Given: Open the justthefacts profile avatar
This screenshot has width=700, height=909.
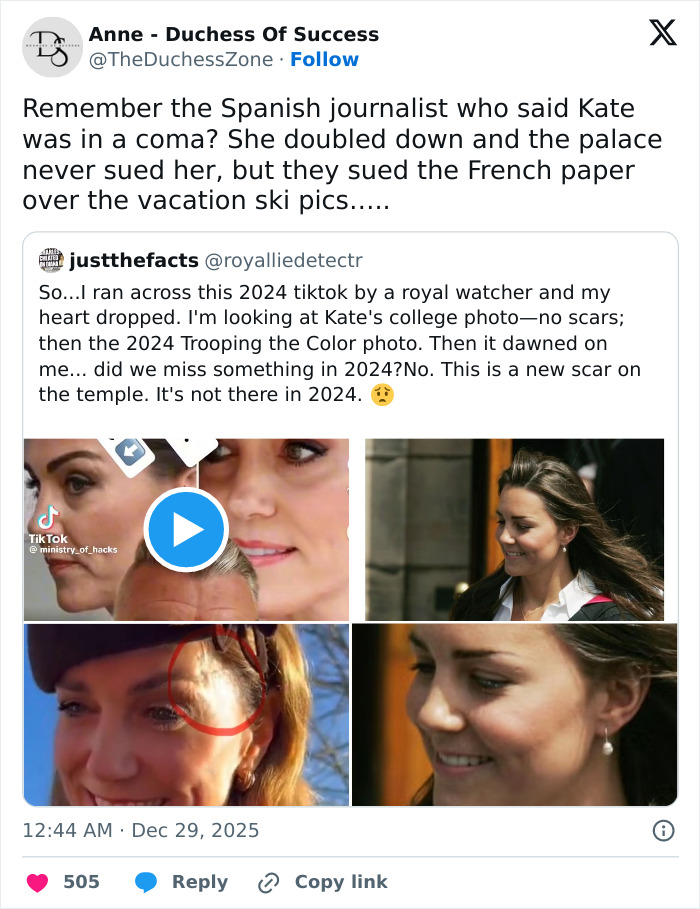Looking at the screenshot, I should (49, 260).
